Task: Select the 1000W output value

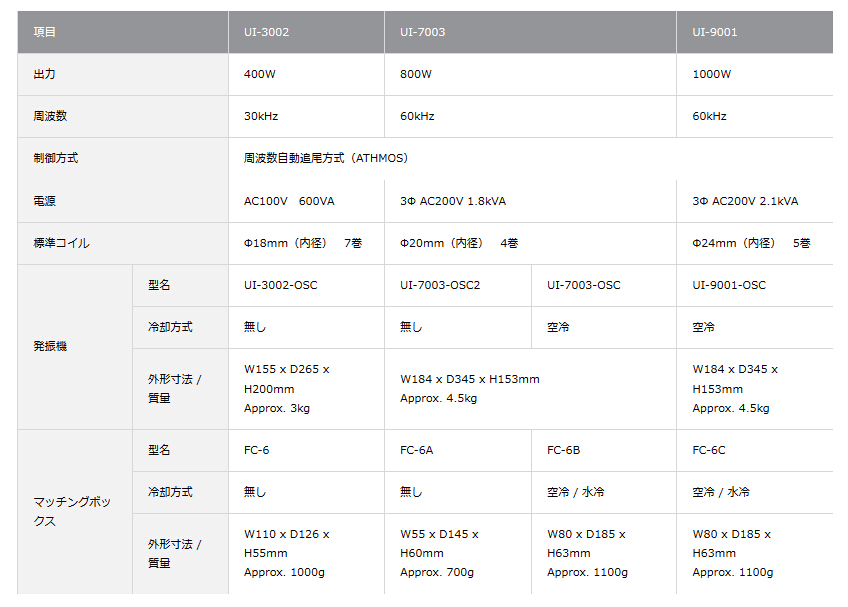Action: click(x=712, y=74)
